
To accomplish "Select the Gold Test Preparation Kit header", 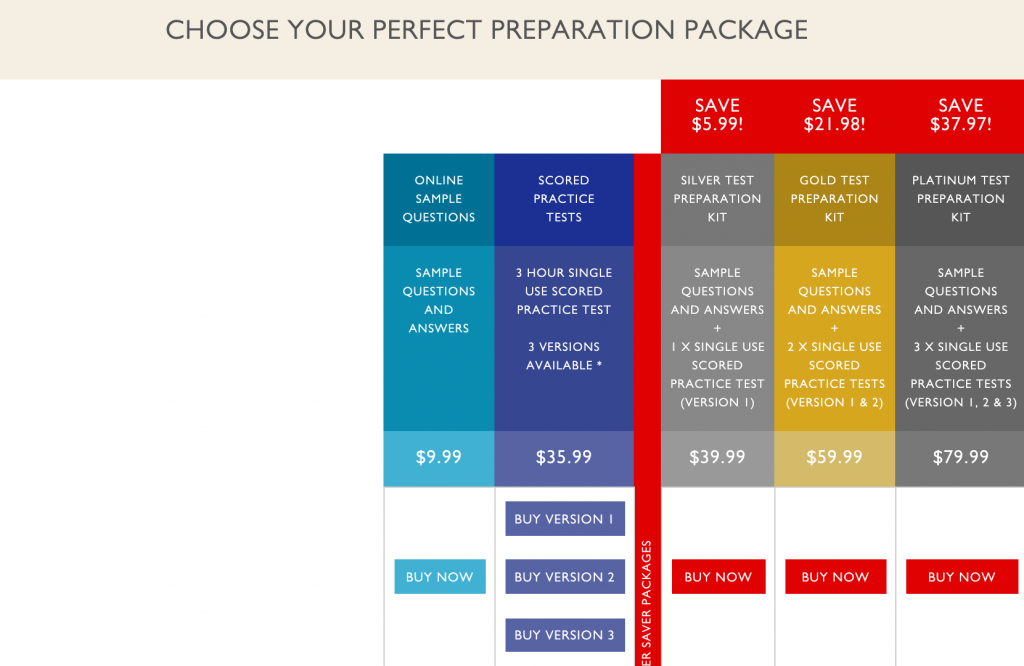I will [835, 199].
